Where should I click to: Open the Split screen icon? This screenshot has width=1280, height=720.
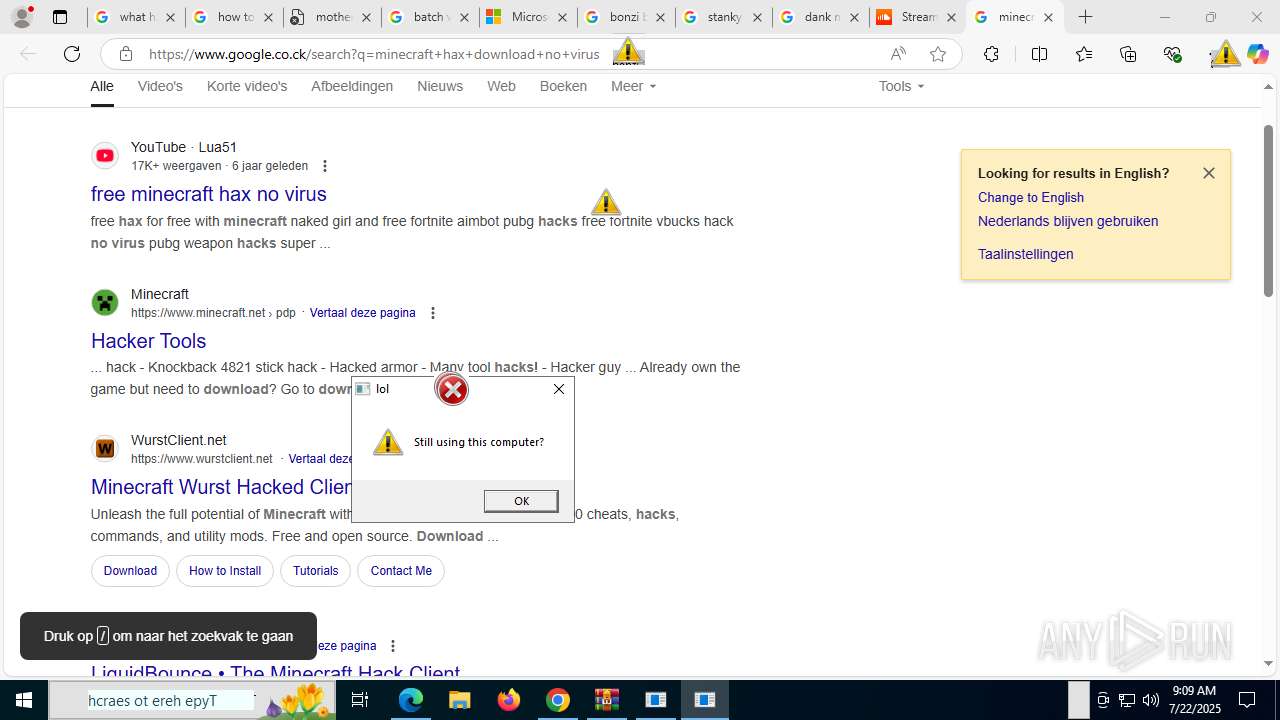click(1039, 54)
